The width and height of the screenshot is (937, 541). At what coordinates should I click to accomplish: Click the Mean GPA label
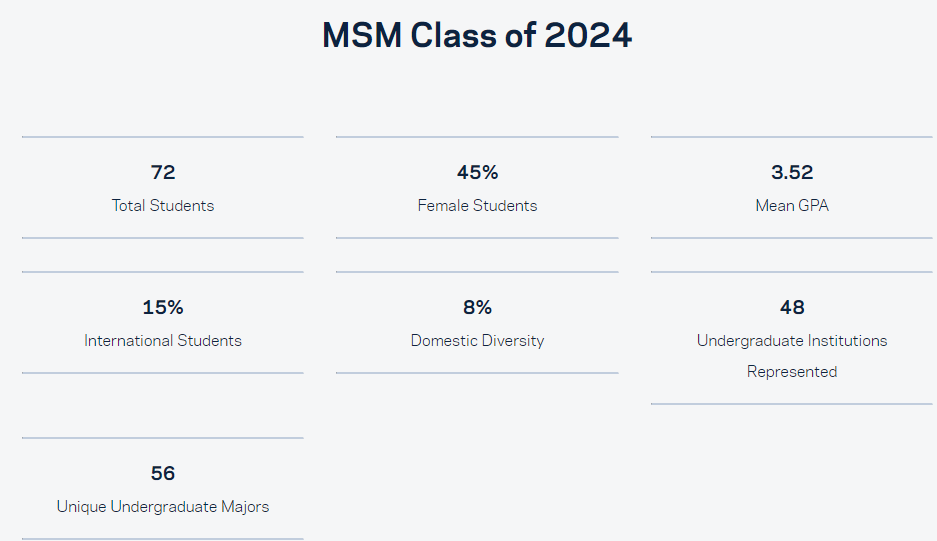tap(792, 206)
